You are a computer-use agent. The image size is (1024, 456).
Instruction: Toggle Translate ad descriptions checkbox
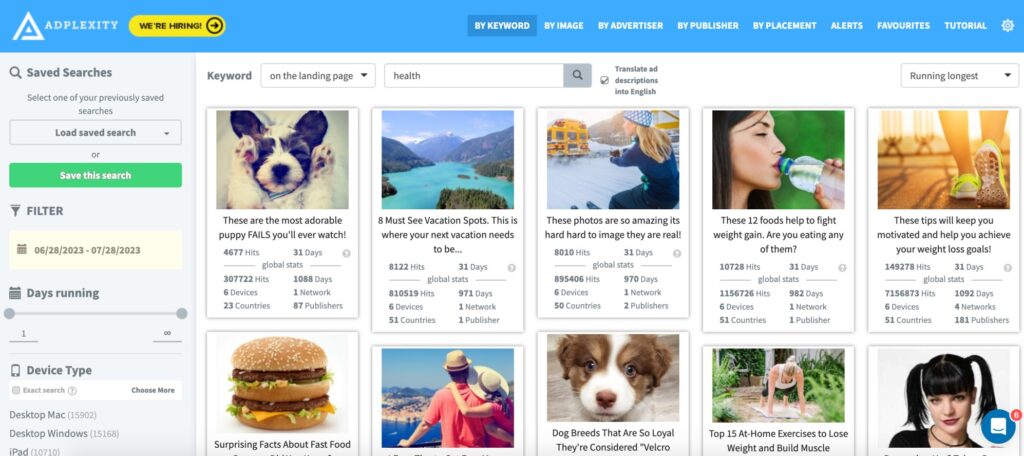tap(604, 80)
